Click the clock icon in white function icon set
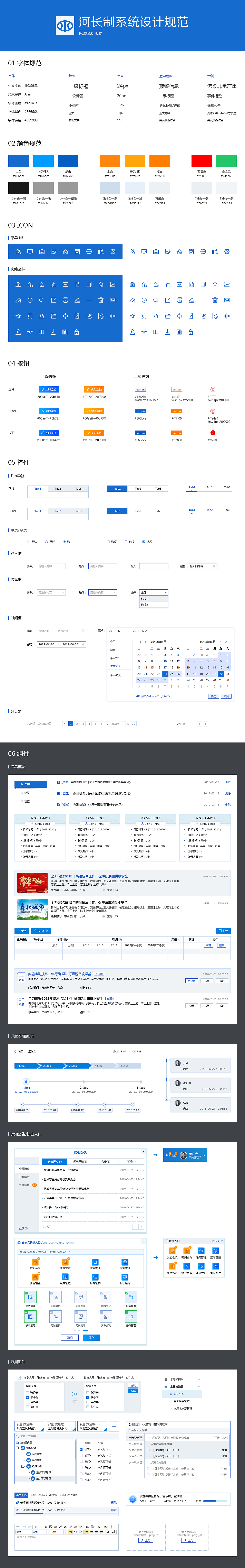The width and height of the screenshot is (245, 1568). pyautogui.click(x=144, y=300)
